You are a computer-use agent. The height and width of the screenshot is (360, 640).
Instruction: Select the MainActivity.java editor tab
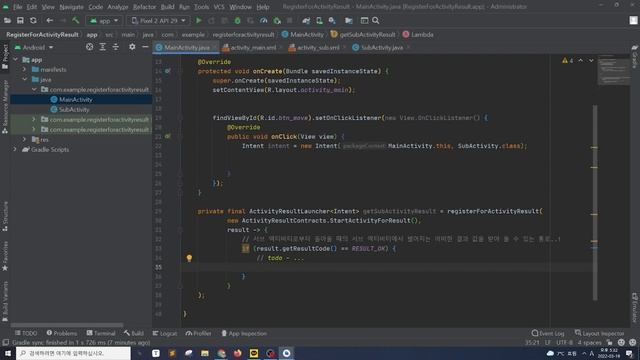[187, 47]
